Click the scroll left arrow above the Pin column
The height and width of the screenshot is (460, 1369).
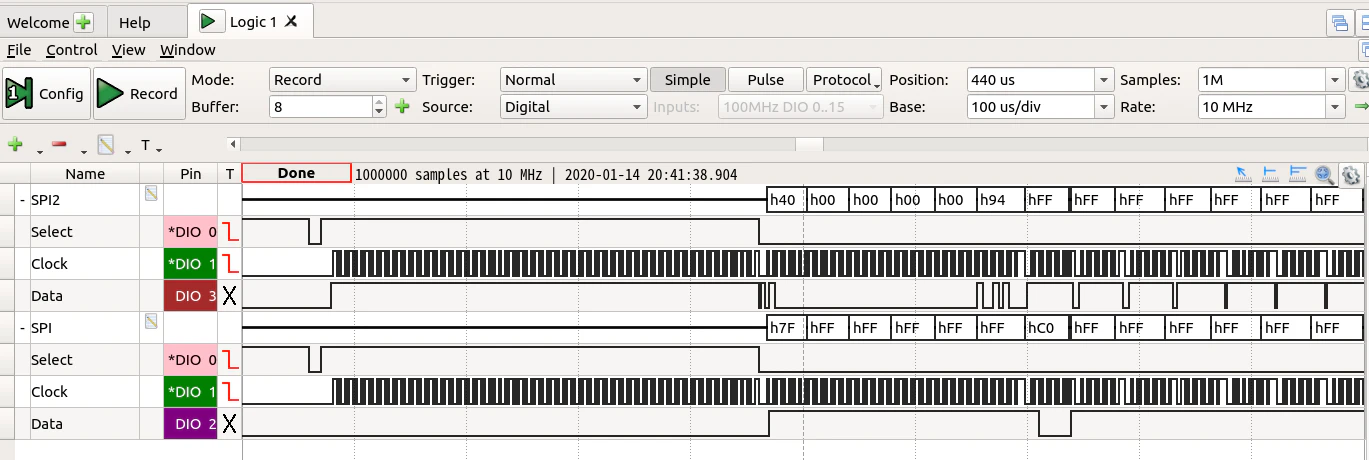coord(233,145)
